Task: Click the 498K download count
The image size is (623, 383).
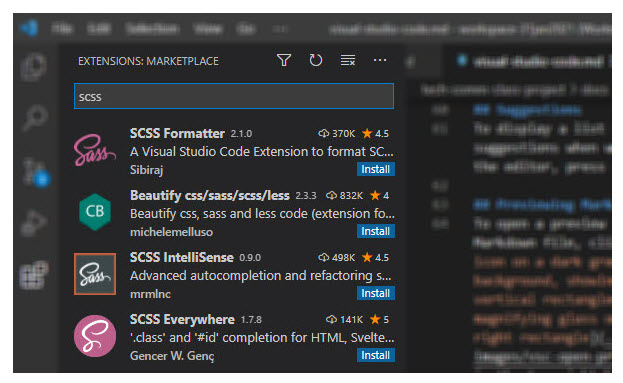Action: [337, 257]
